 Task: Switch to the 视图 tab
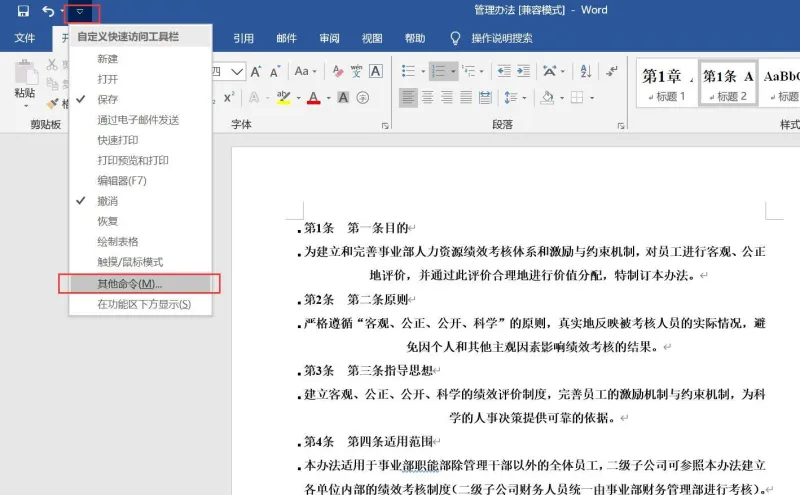372,38
